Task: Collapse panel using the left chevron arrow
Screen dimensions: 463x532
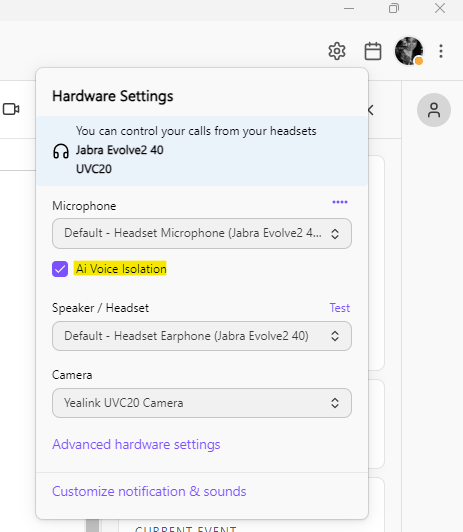Action: pyautogui.click(x=371, y=110)
